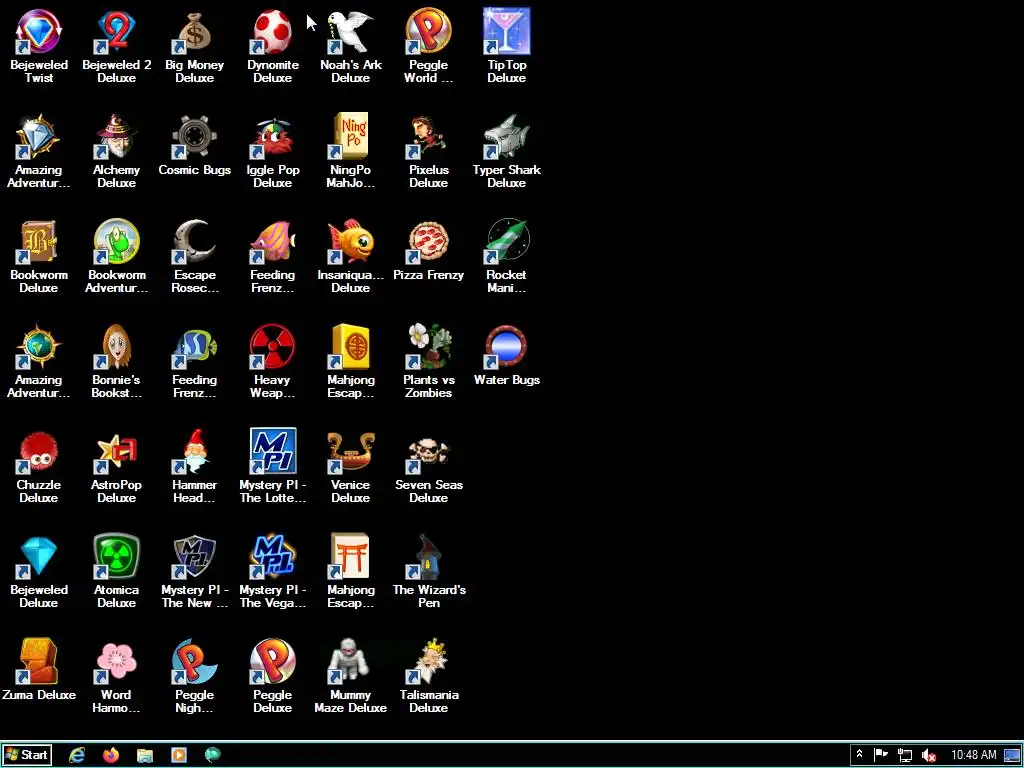The width and height of the screenshot is (1024, 768).
Task: Select the Peggle World shortcut
Action: tap(428, 32)
